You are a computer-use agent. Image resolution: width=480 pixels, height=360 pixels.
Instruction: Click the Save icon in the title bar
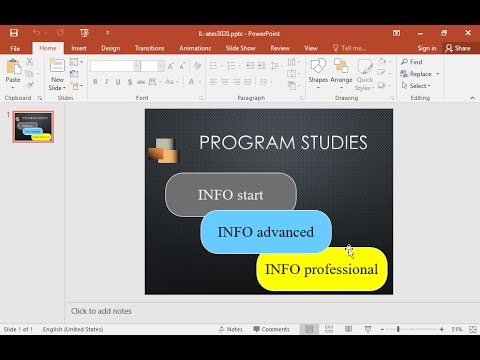pyautogui.click(x=14, y=33)
